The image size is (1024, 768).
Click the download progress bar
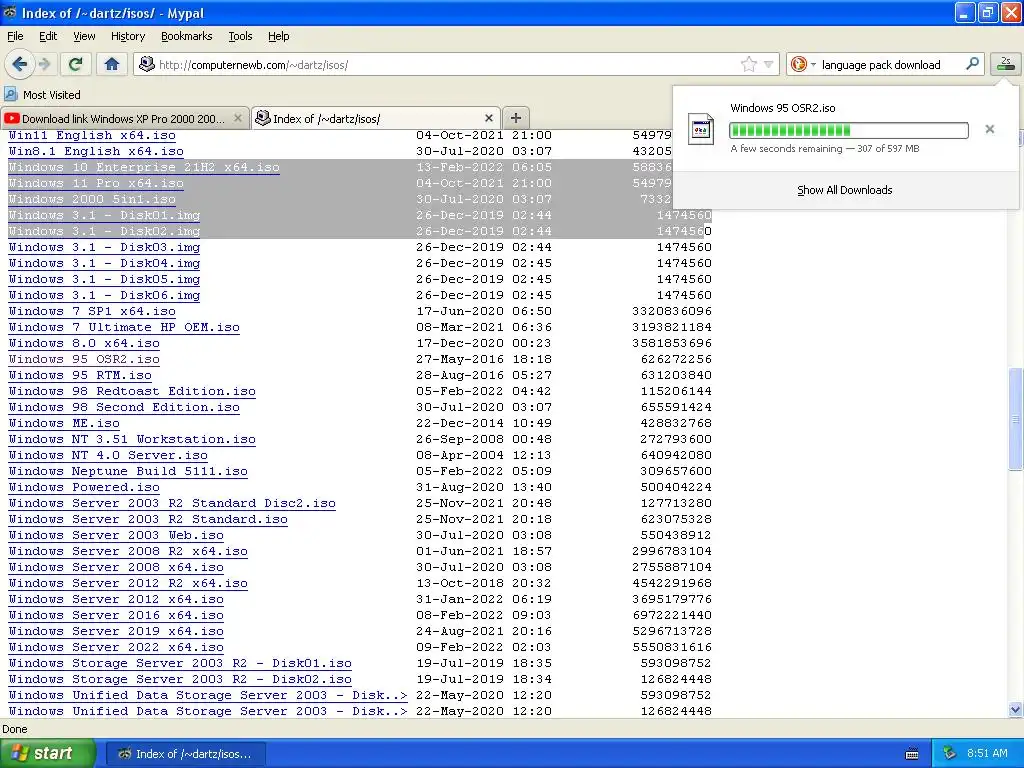point(848,130)
